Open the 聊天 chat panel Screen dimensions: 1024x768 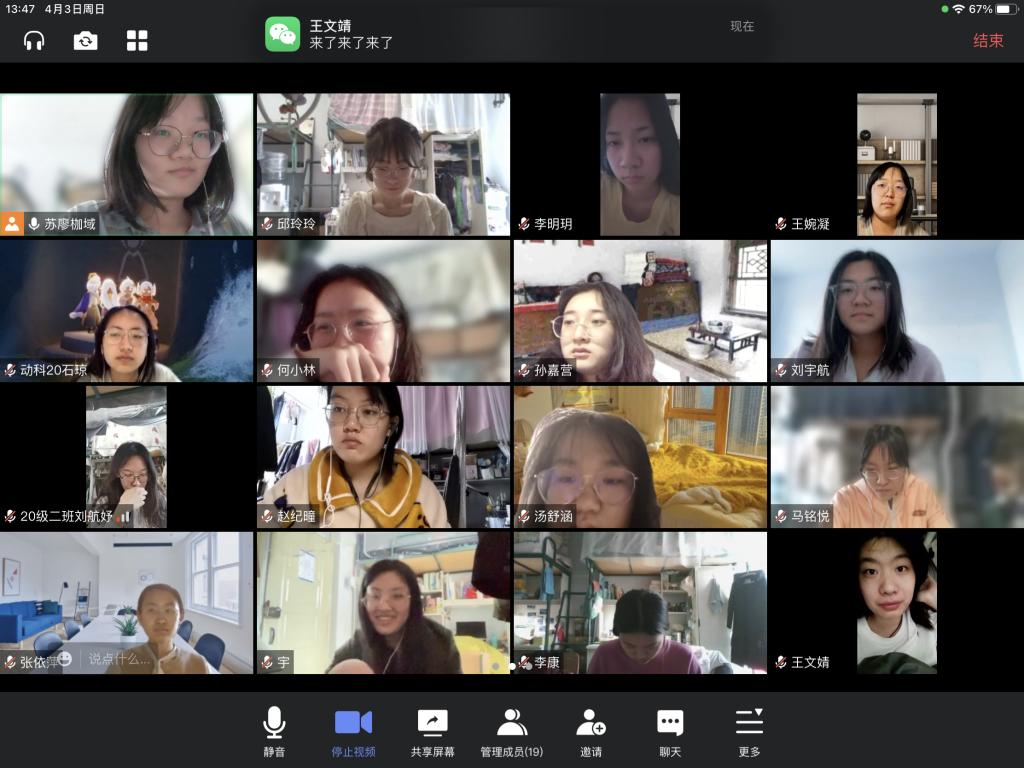point(670,731)
